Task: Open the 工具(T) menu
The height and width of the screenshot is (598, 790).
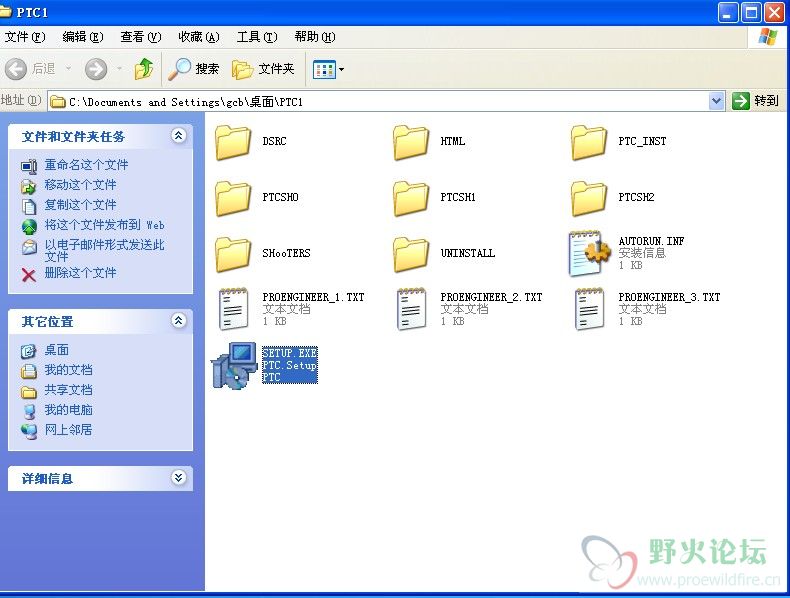Action: click(257, 37)
